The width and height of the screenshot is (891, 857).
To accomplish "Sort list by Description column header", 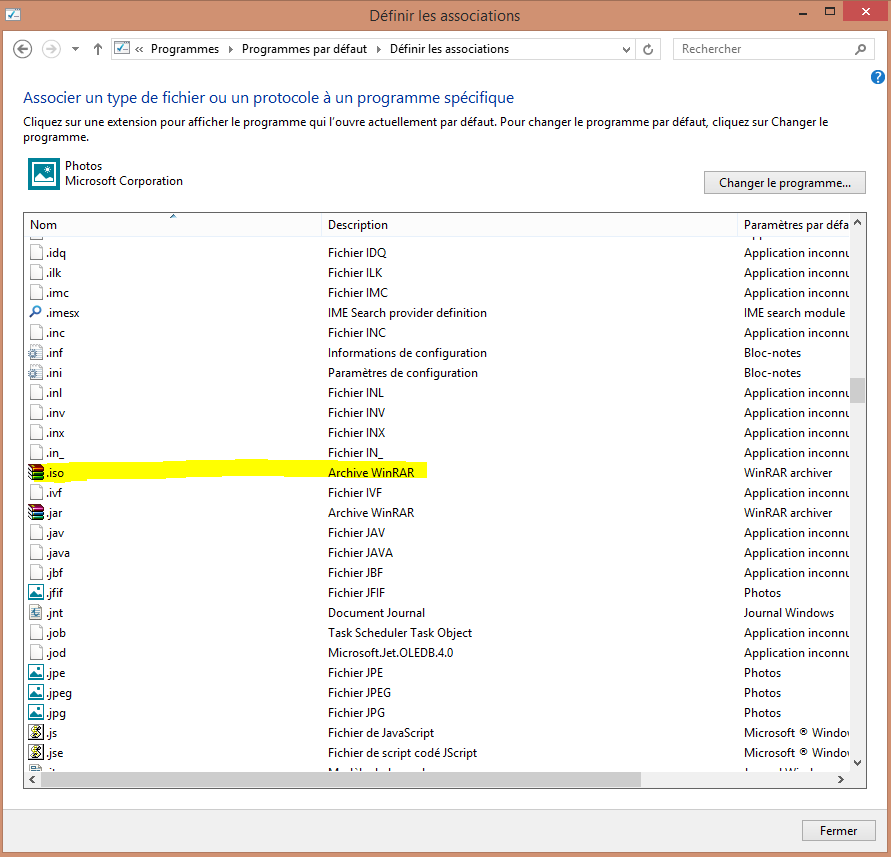I will 528,225.
